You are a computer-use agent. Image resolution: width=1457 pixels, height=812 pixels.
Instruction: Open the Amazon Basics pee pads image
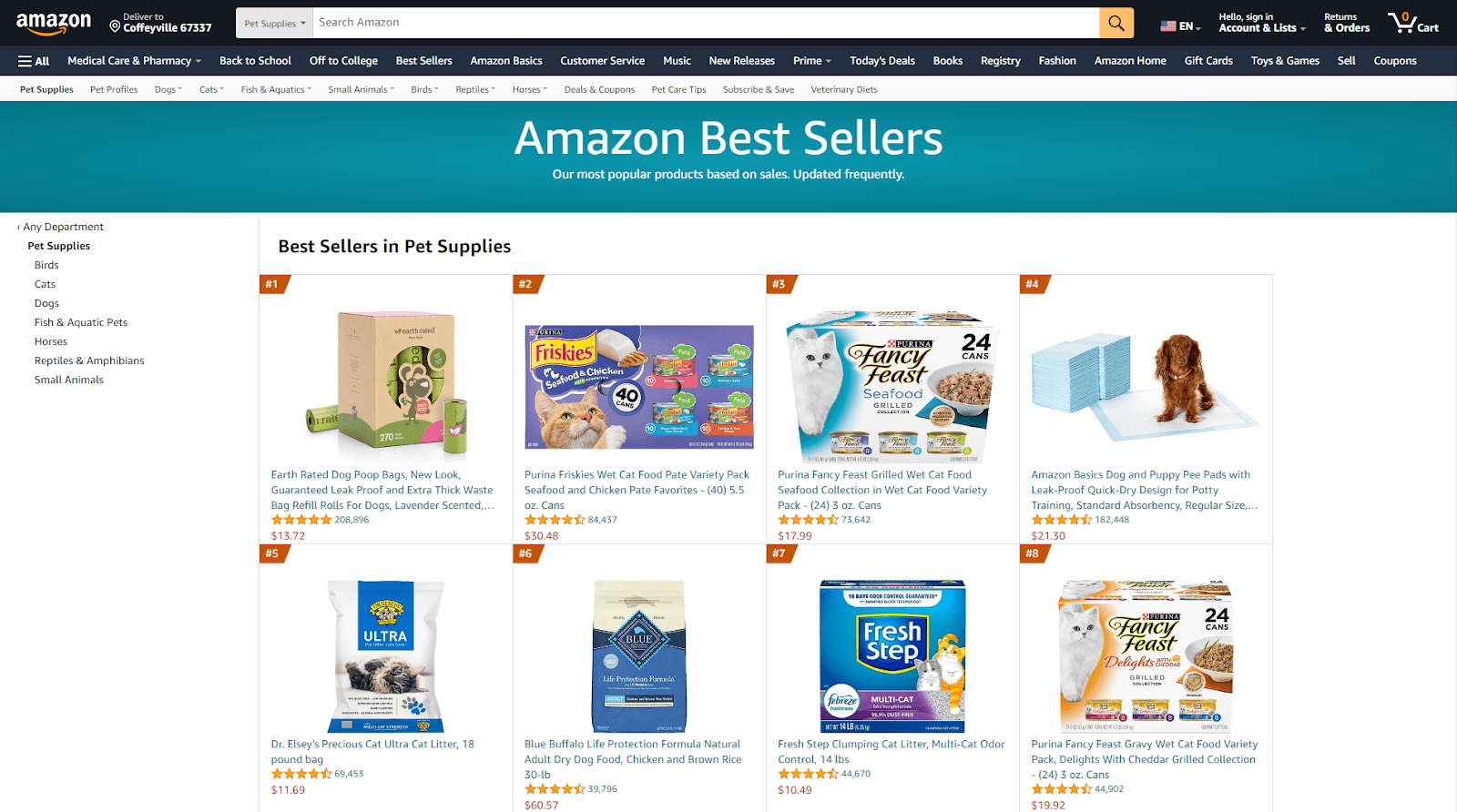1146,387
